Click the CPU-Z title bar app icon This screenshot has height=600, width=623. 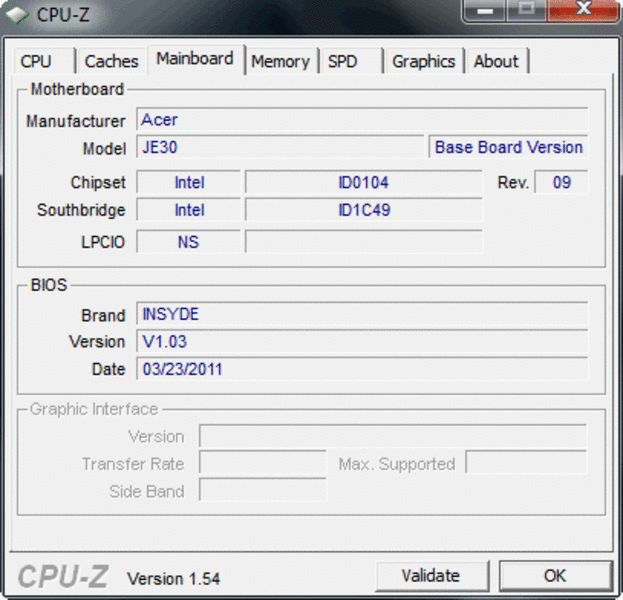click(x=17, y=15)
